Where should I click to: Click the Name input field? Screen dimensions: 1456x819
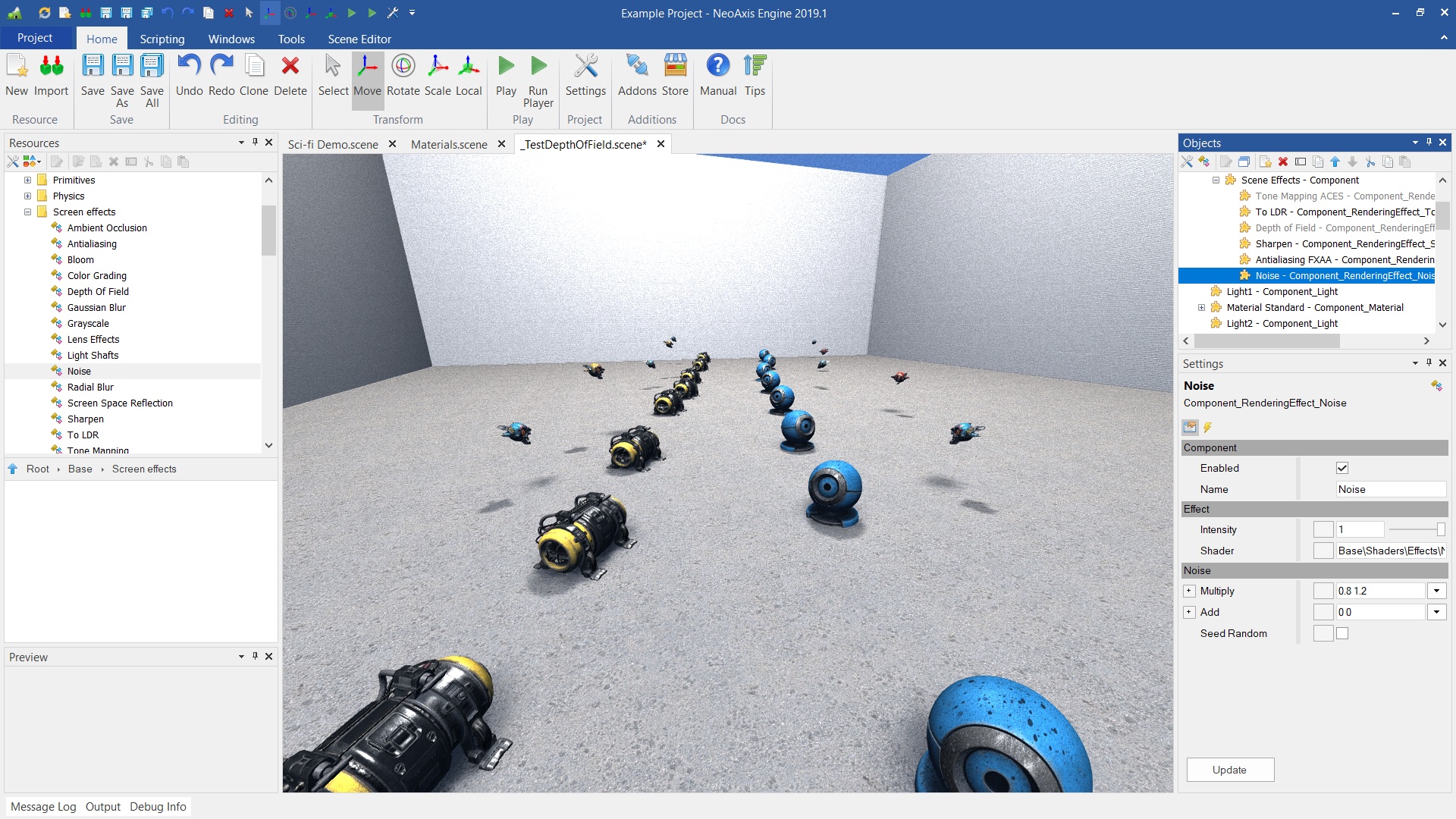coord(1389,489)
